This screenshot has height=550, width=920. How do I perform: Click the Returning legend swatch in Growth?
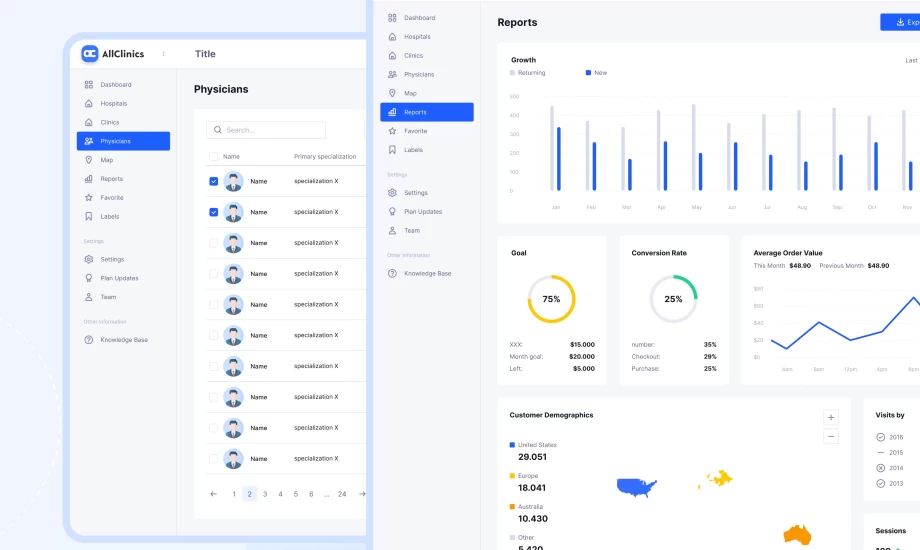point(512,73)
